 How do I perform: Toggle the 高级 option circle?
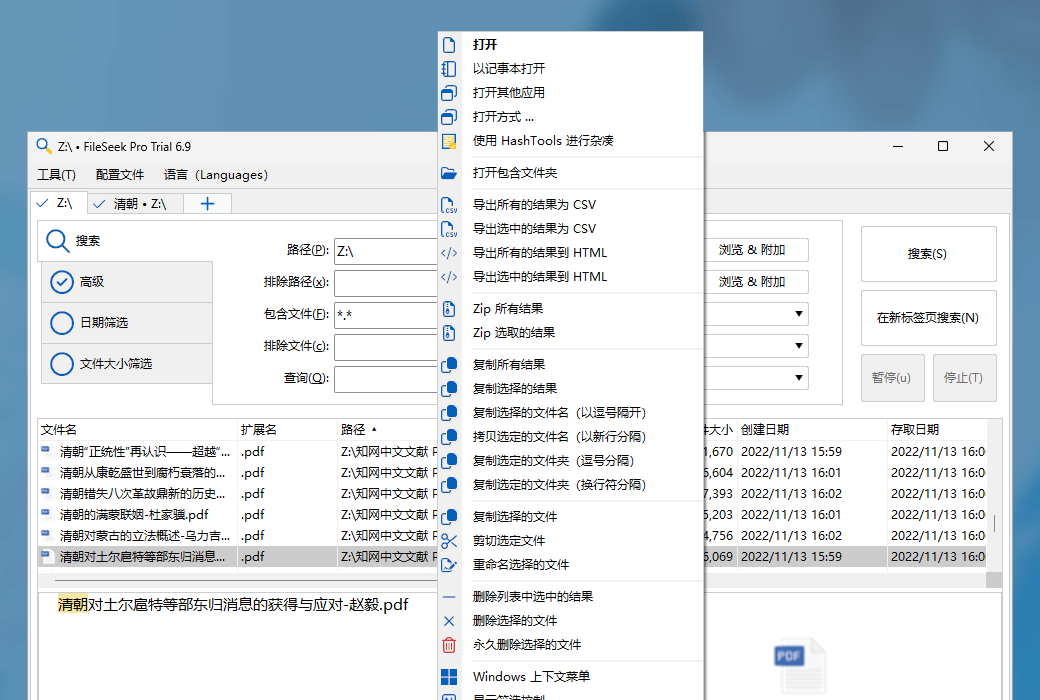(x=62, y=282)
